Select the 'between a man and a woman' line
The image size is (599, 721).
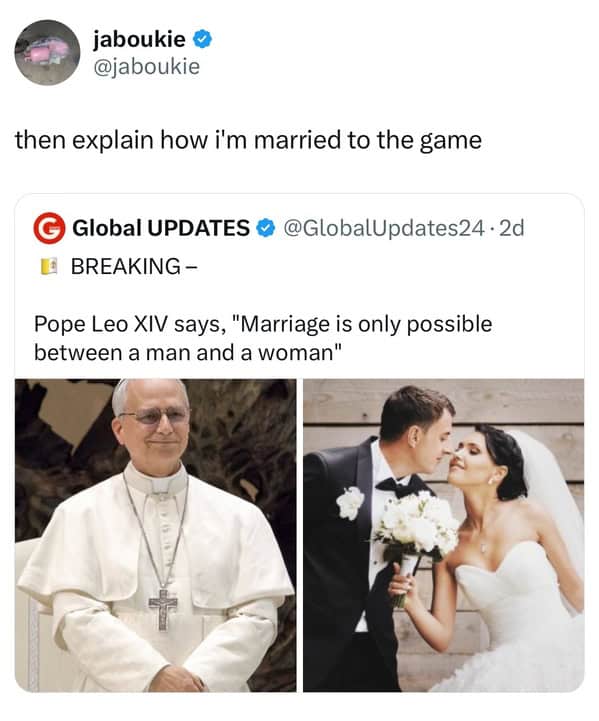(x=188, y=353)
